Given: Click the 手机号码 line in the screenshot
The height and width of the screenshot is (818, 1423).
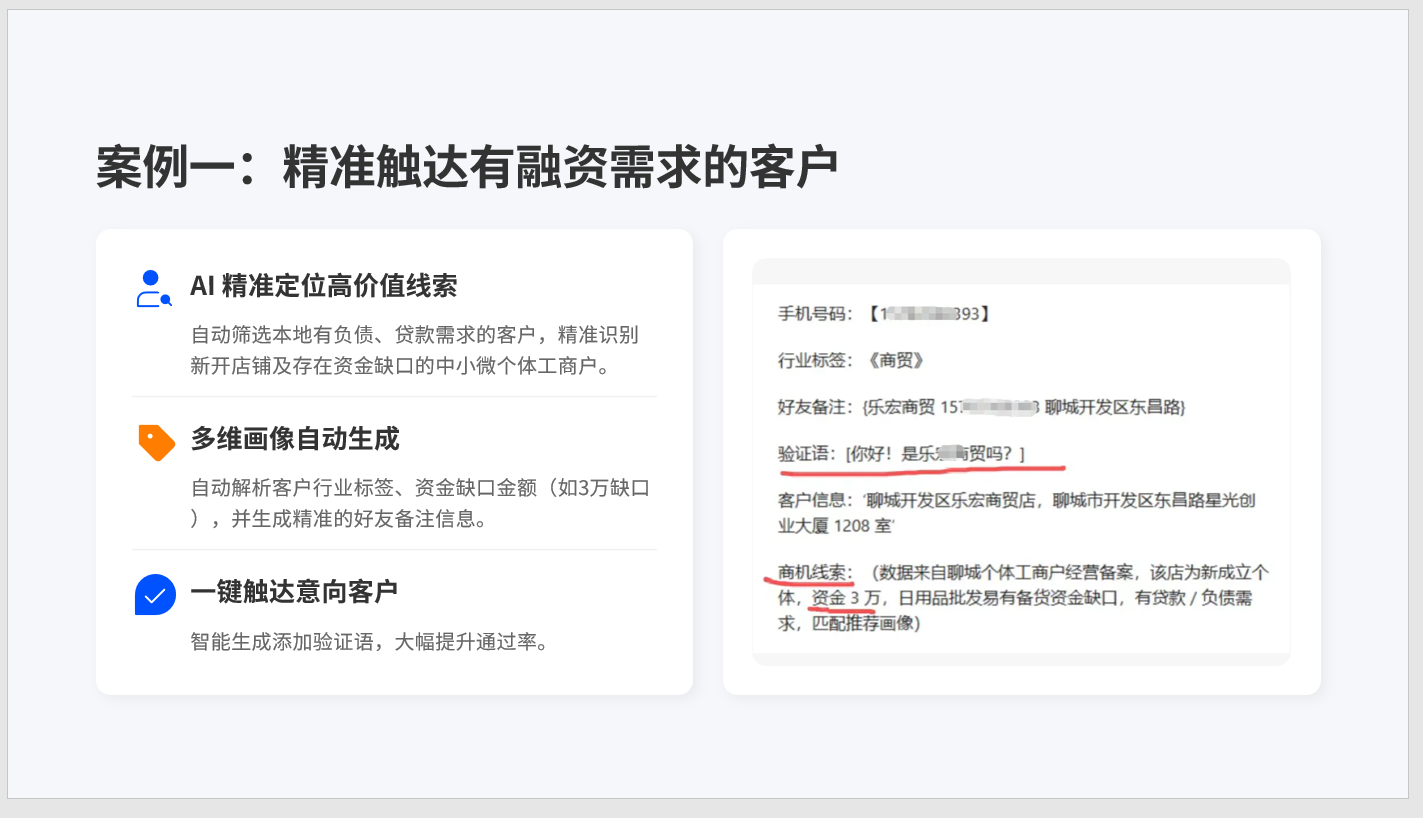Looking at the screenshot, I should point(884,314).
